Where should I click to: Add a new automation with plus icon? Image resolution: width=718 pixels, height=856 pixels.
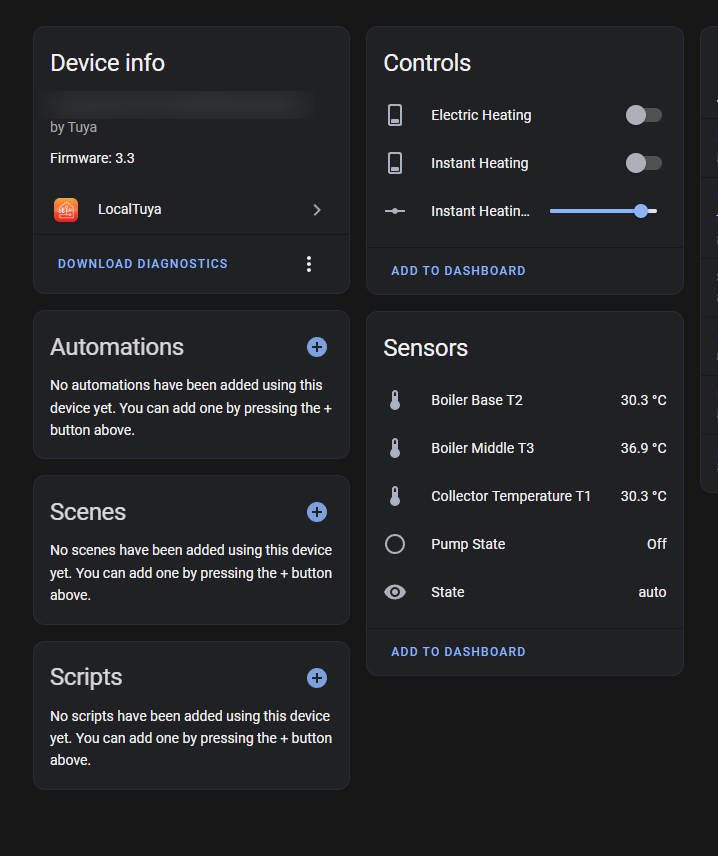click(317, 347)
